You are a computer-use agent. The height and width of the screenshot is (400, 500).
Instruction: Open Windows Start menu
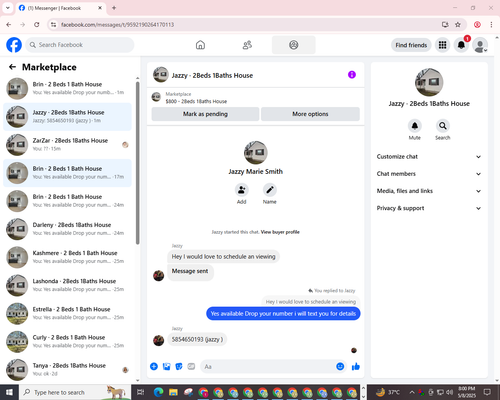[x=9, y=392]
